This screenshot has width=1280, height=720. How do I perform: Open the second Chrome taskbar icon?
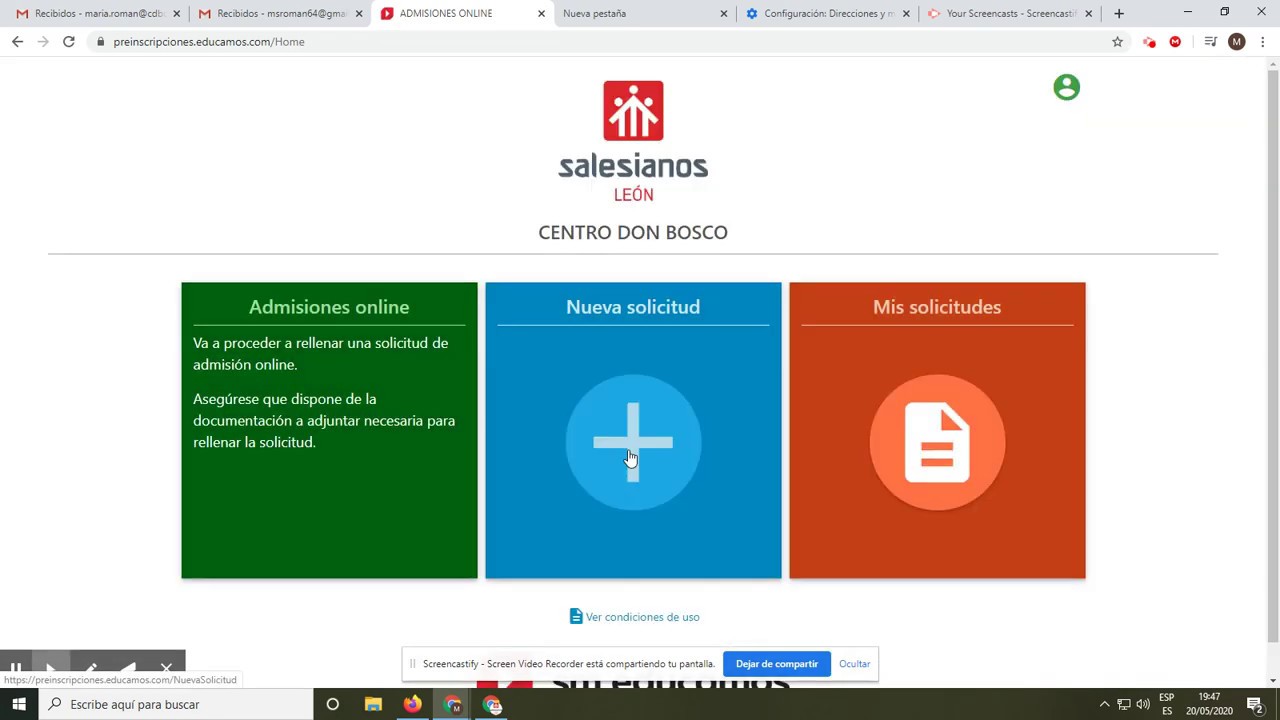pyautogui.click(x=493, y=704)
